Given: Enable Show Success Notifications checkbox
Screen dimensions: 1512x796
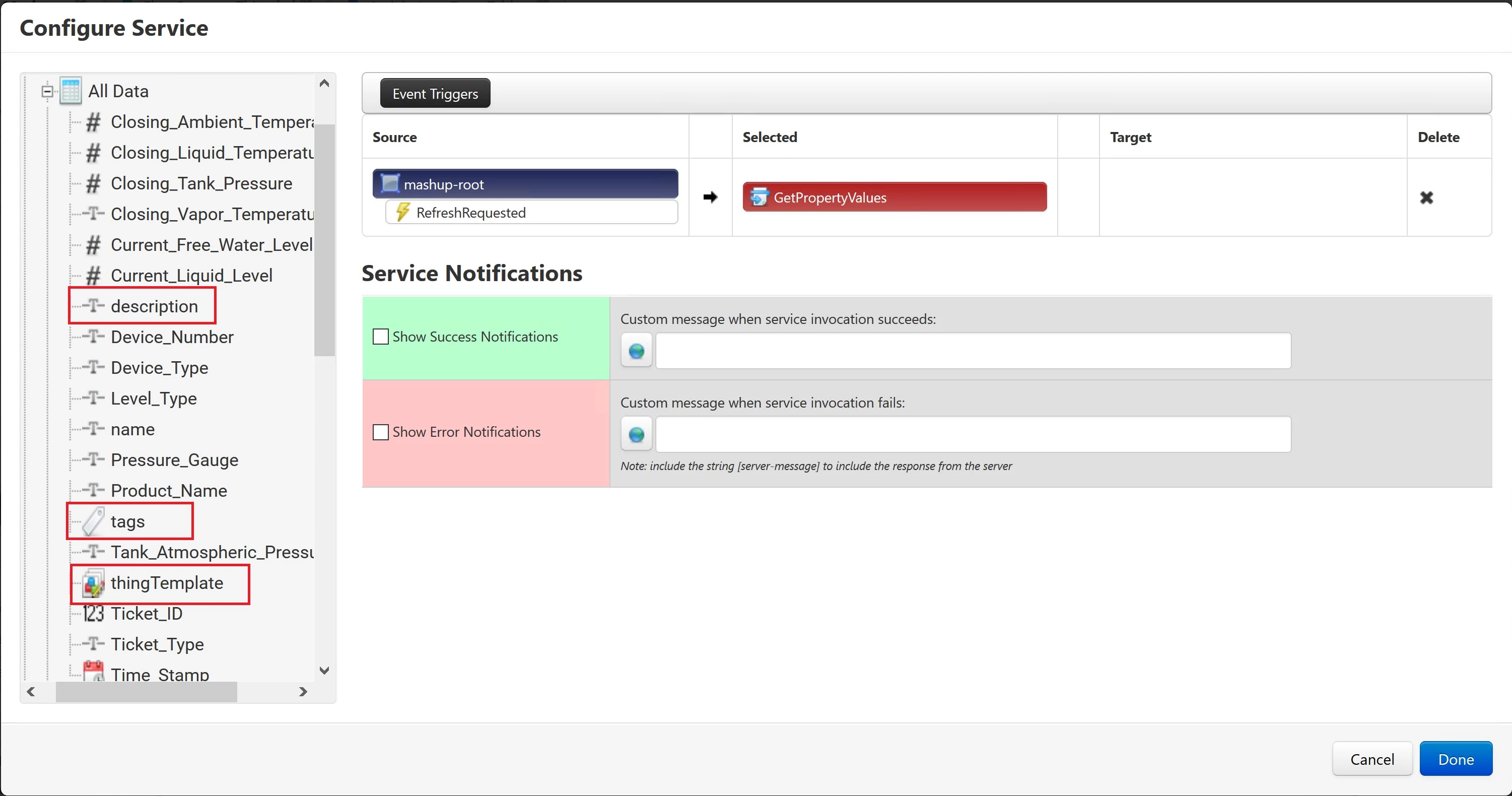Looking at the screenshot, I should [x=380, y=337].
